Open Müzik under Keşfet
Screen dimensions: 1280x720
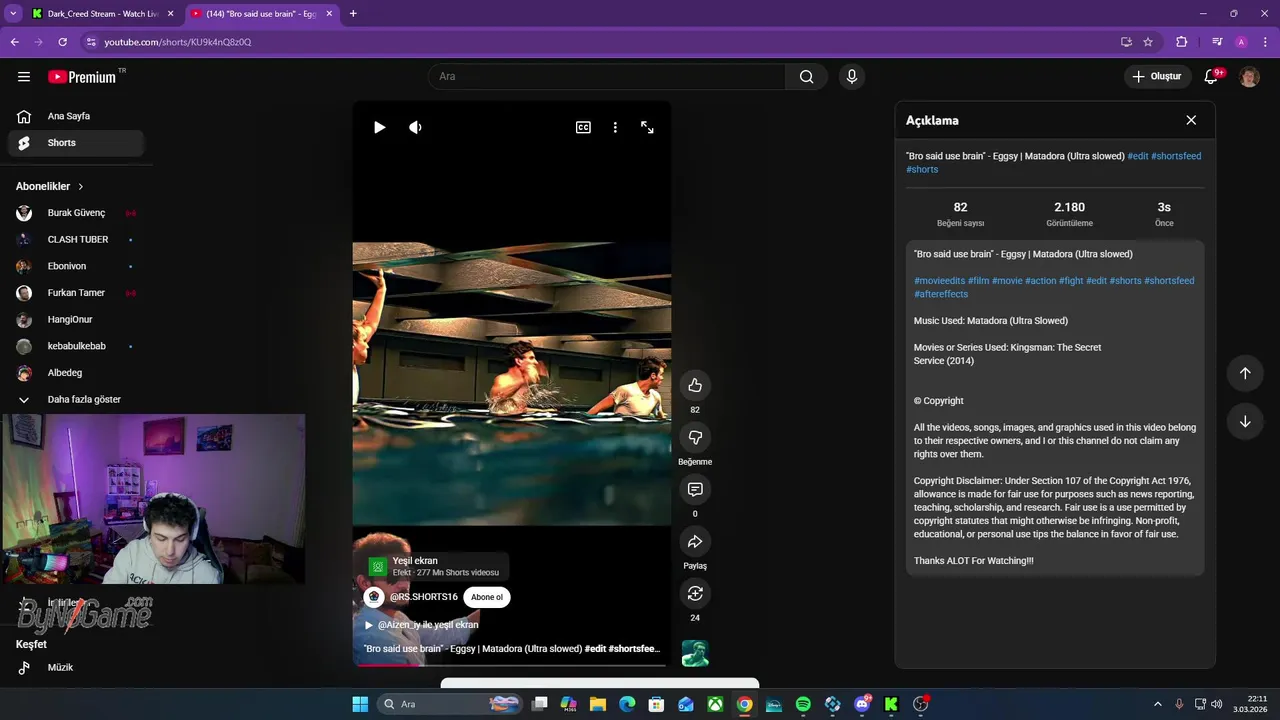(76, 667)
